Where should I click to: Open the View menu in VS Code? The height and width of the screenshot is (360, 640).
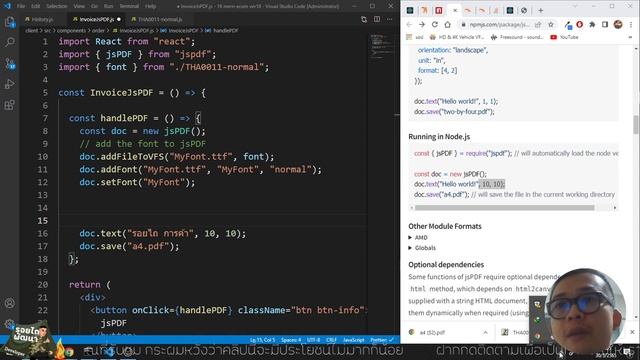pos(79,6)
